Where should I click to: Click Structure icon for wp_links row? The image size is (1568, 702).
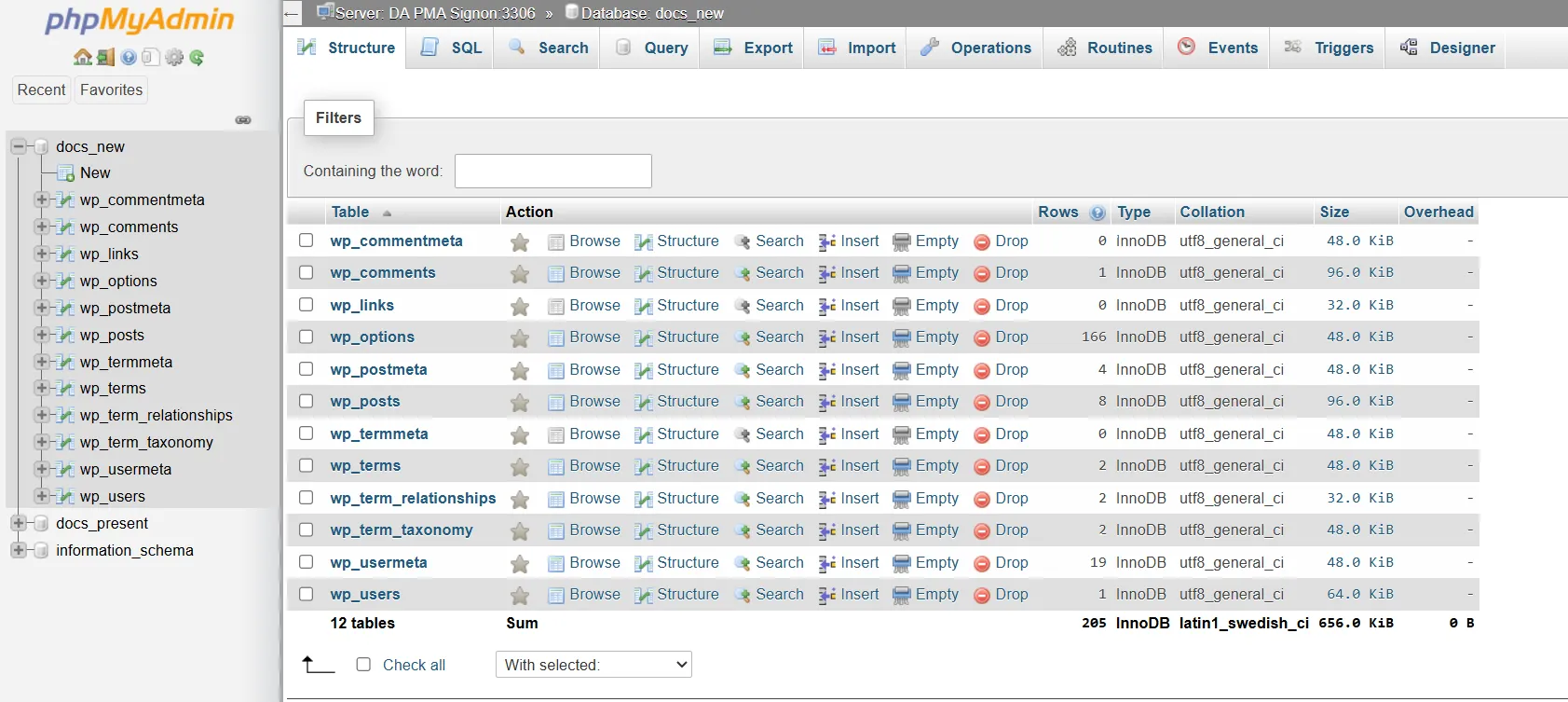(x=643, y=307)
